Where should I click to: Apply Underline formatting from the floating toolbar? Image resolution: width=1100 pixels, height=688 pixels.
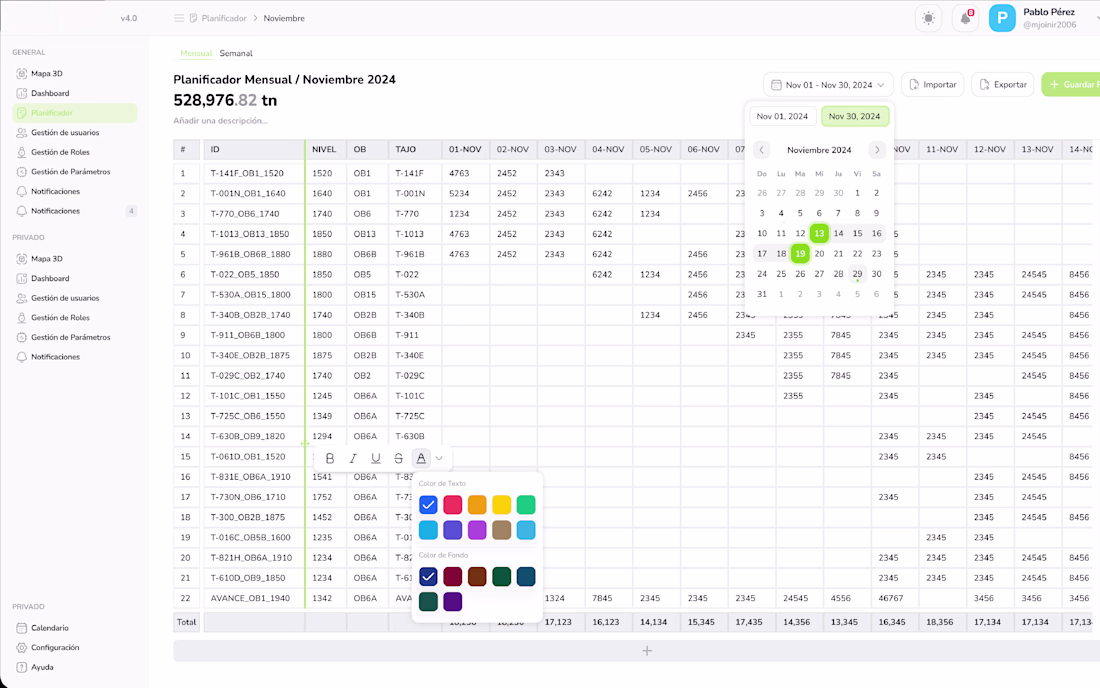click(x=376, y=458)
